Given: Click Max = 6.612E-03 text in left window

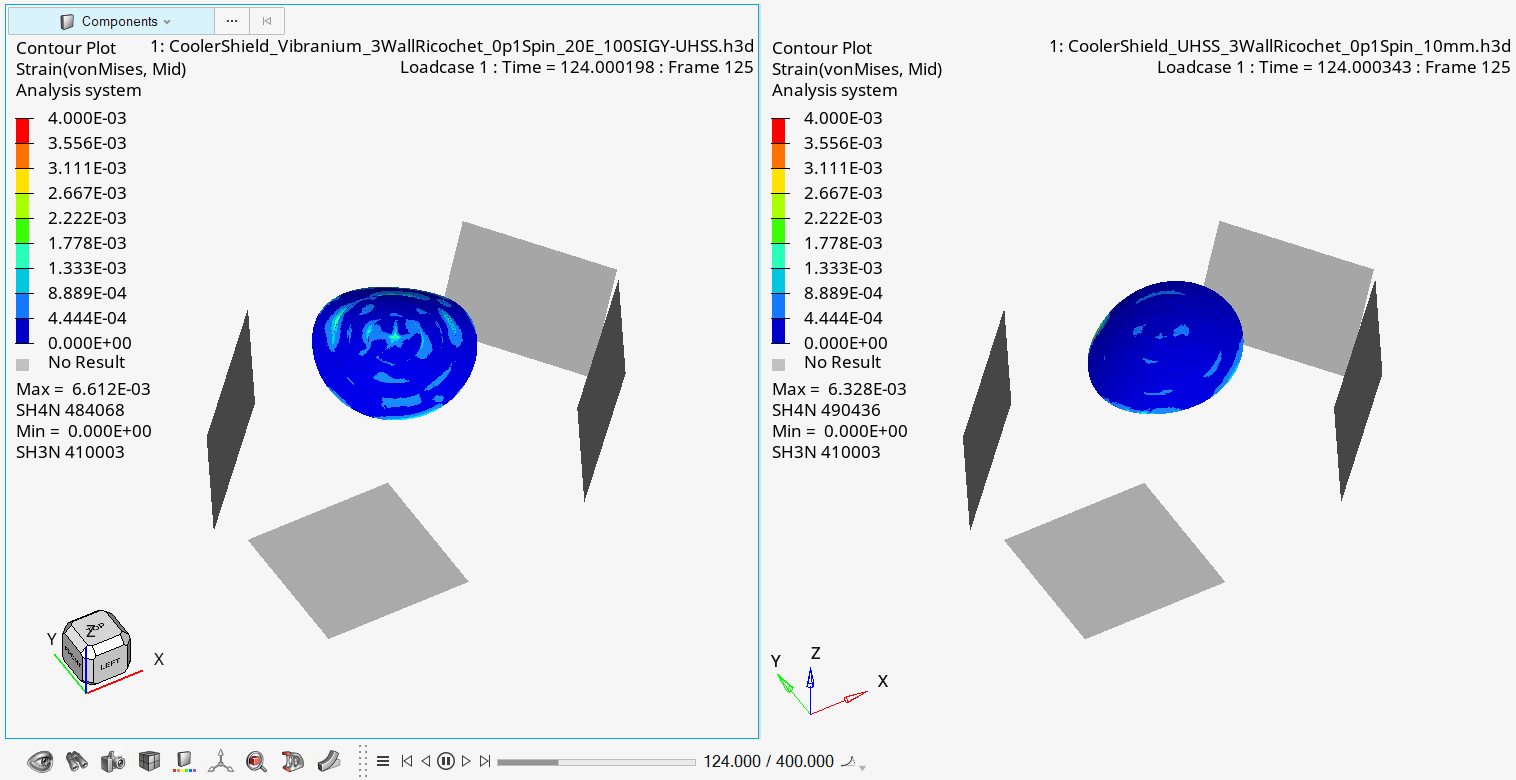Looking at the screenshot, I should tap(83, 389).
